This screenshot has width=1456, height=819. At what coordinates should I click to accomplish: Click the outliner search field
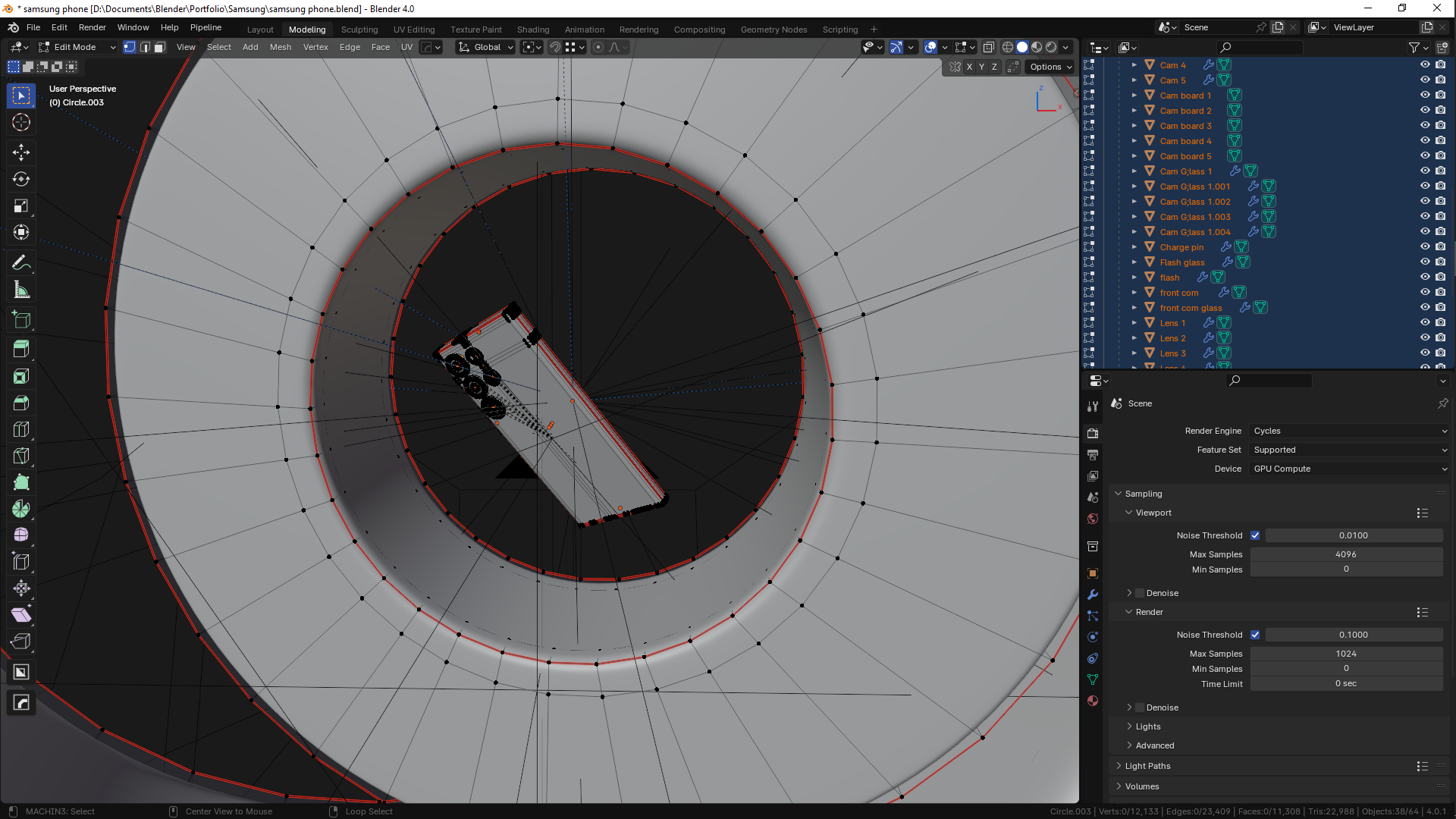pyautogui.click(x=1260, y=48)
